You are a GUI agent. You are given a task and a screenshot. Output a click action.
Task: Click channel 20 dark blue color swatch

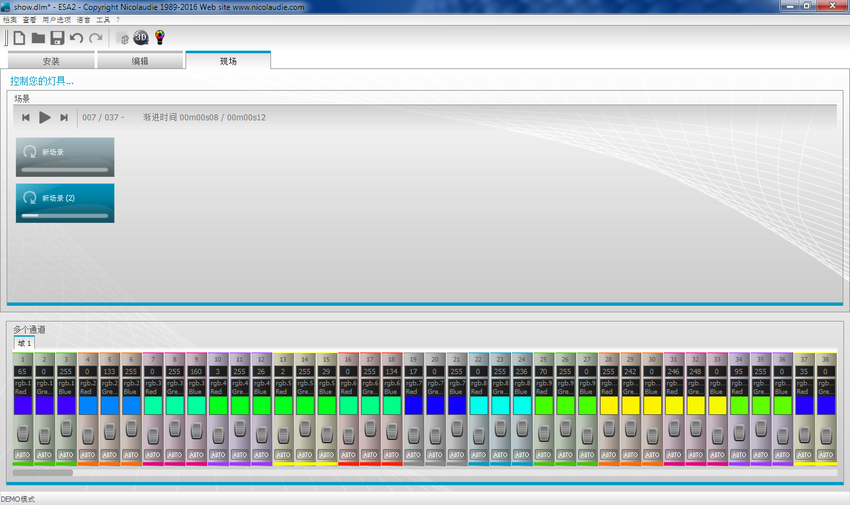coord(435,406)
